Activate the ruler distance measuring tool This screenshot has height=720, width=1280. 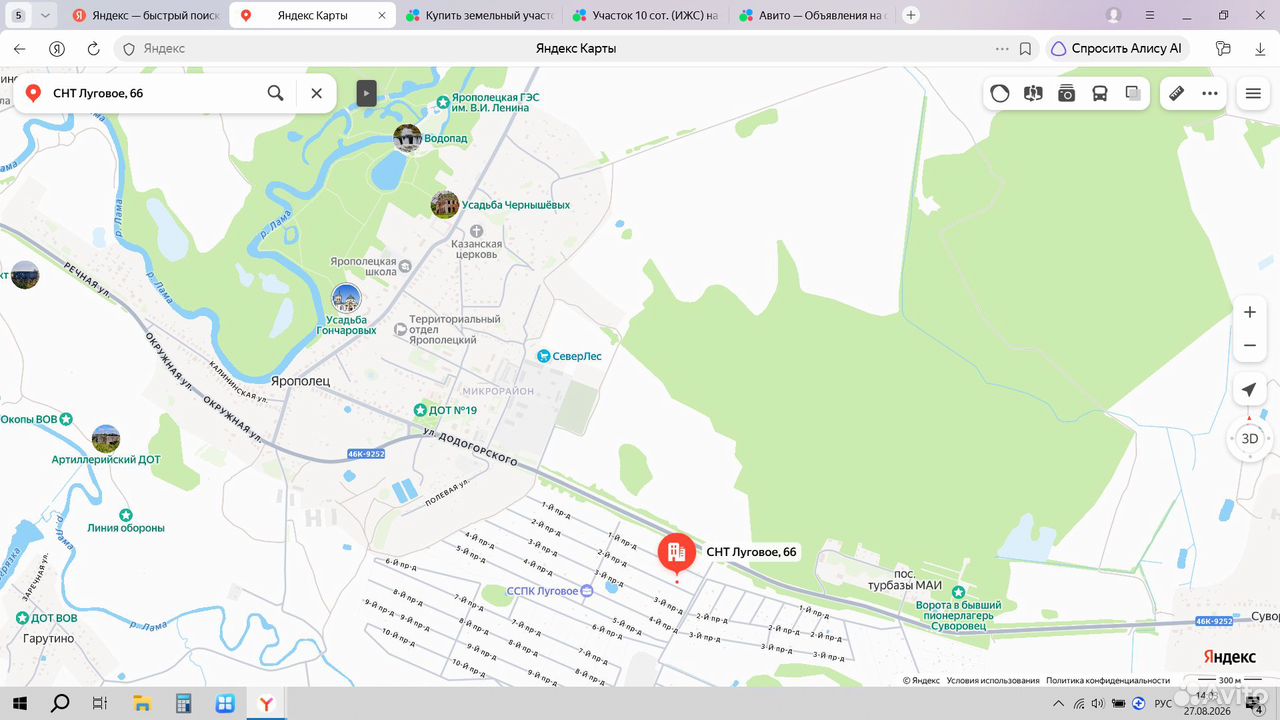(x=1177, y=93)
